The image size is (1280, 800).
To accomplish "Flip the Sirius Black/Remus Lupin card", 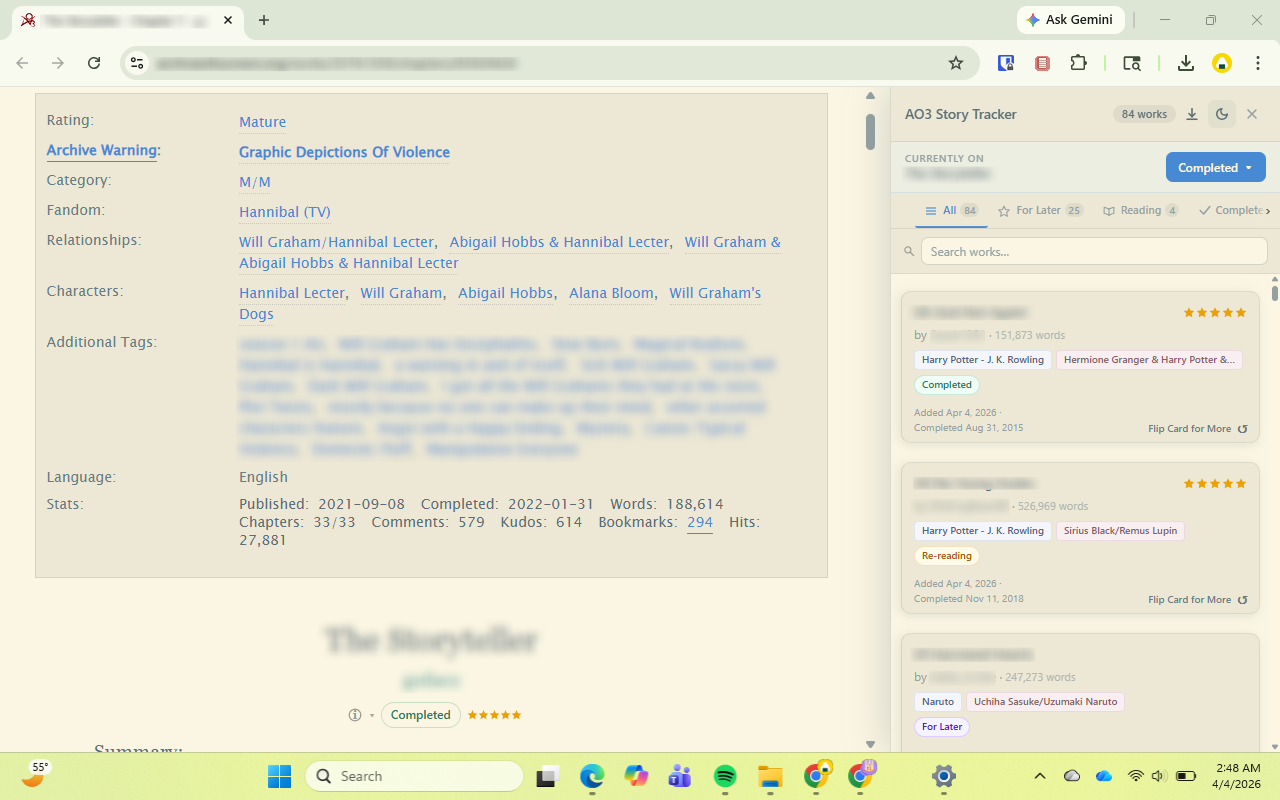I will tap(1198, 600).
